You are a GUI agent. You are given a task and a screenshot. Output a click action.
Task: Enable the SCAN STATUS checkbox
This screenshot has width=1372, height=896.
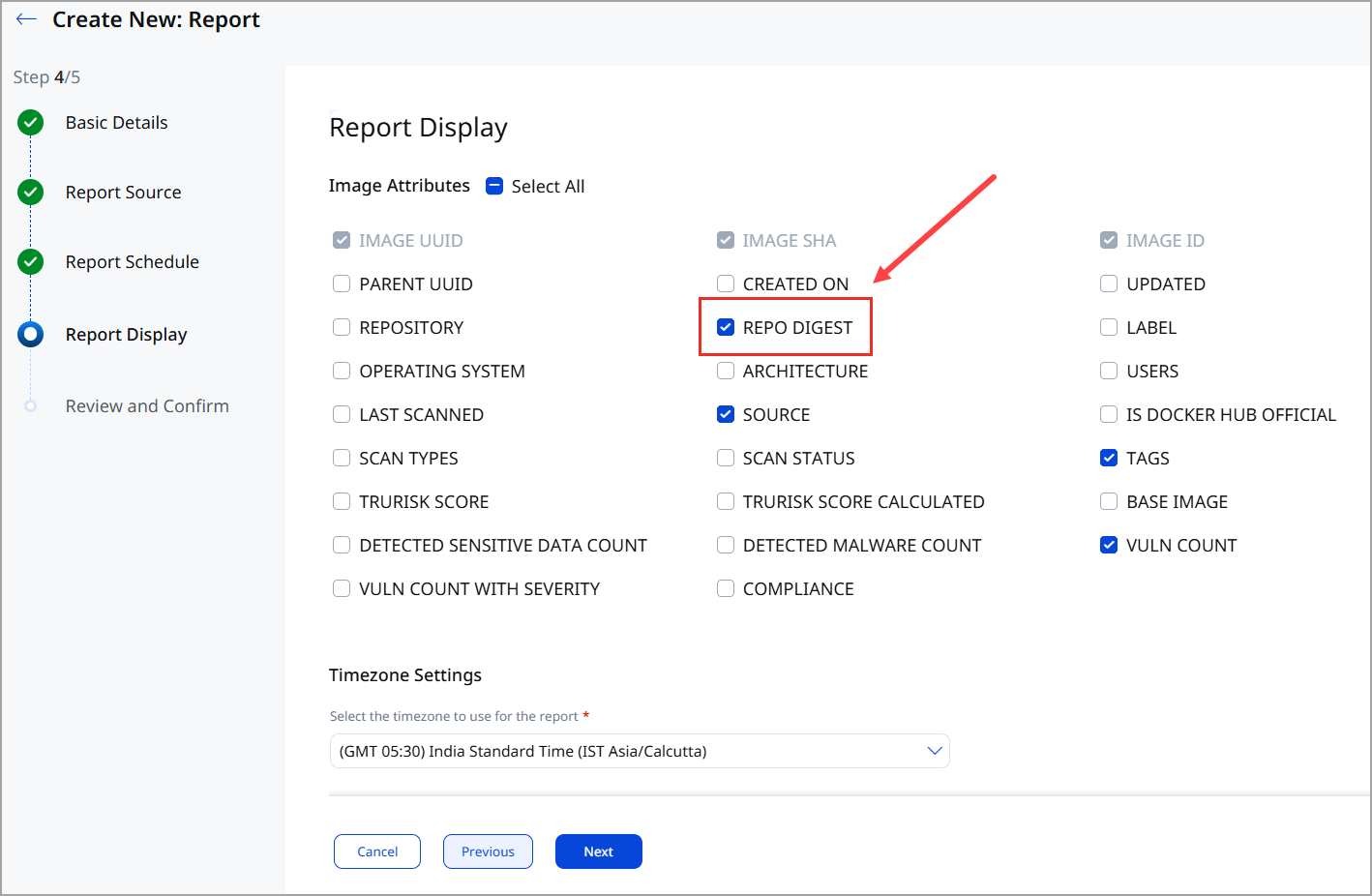[726, 459]
